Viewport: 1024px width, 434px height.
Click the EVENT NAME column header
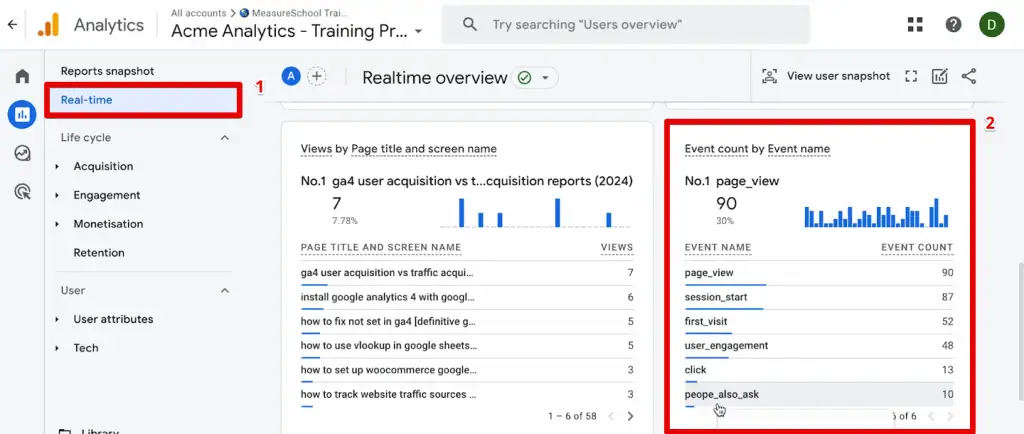pyautogui.click(x=718, y=247)
